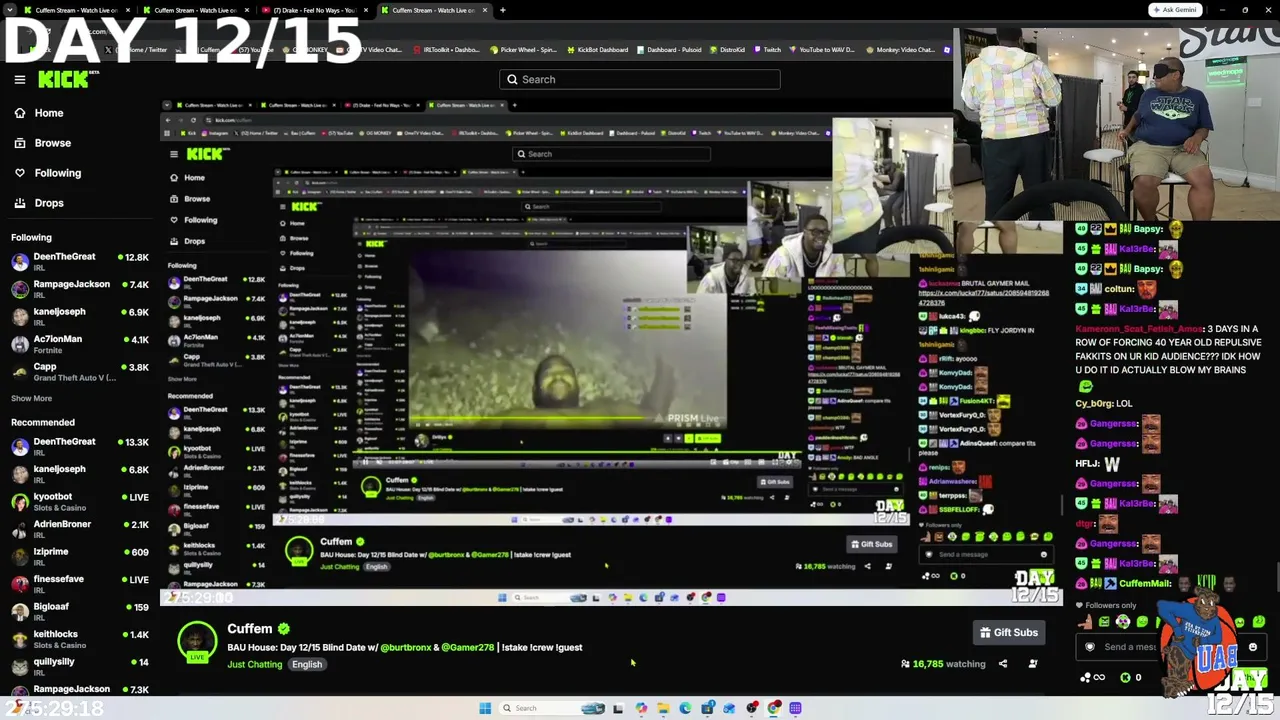Open Picker Wheel bookmark
1280x720 pixels.
coord(526,50)
